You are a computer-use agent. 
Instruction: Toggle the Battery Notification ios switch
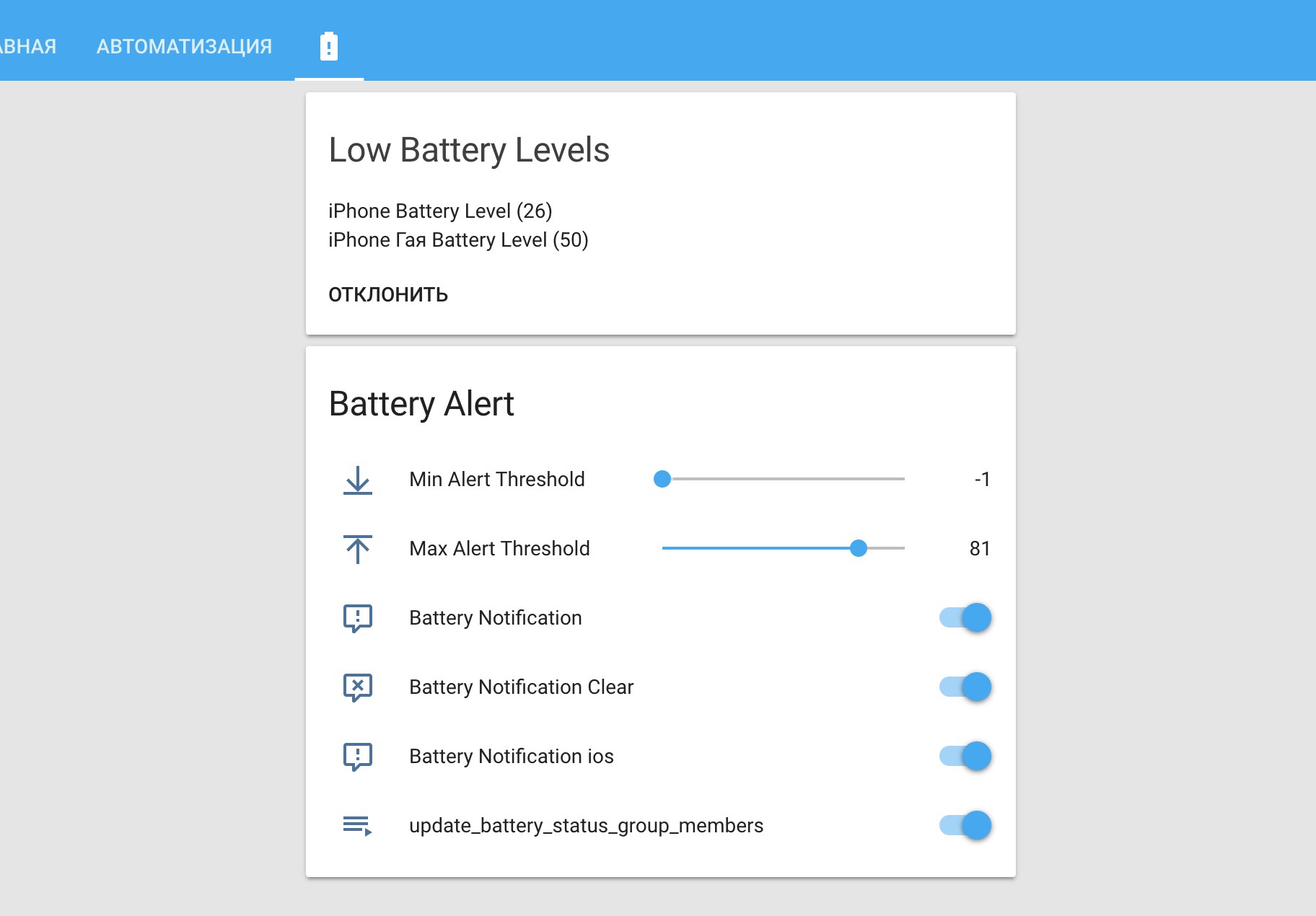tap(965, 756)
